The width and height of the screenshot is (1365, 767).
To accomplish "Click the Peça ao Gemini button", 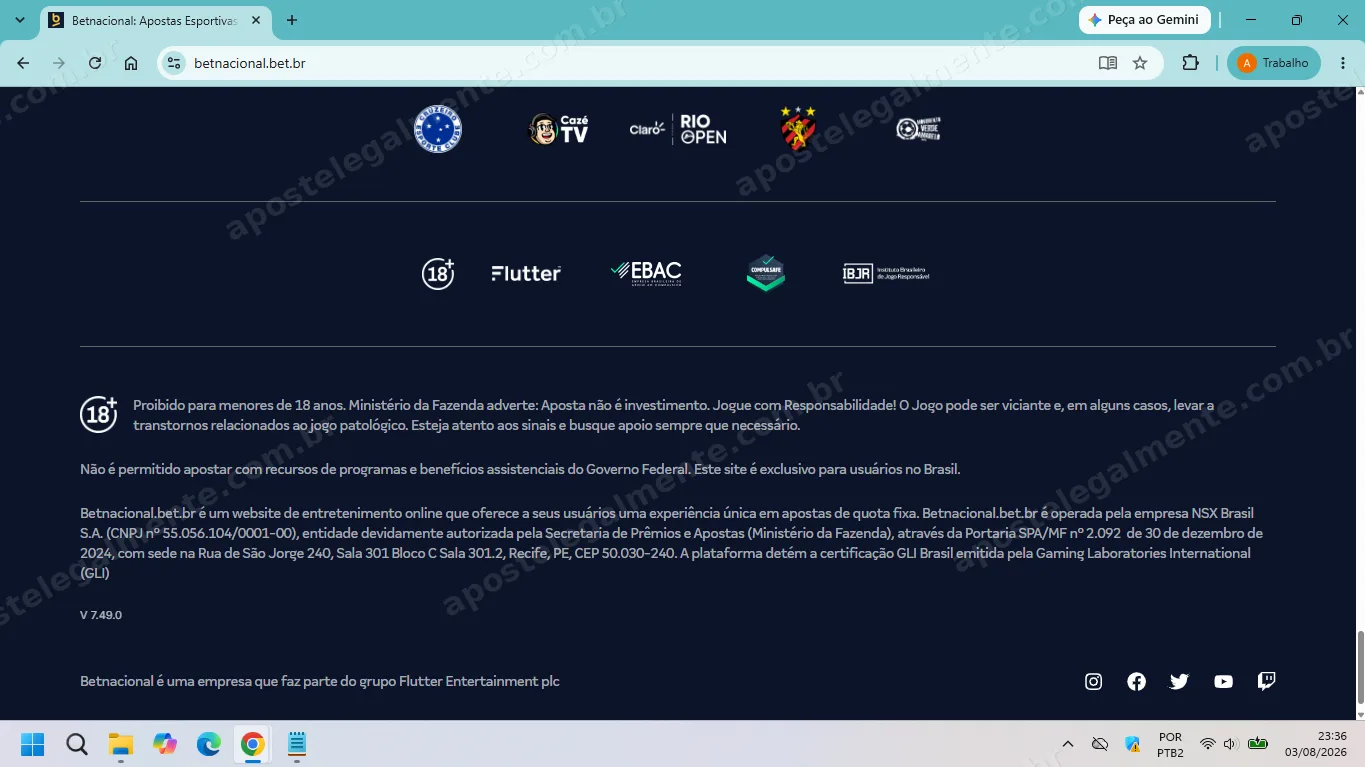I will pyautogui.click(x=1144, y=20).
